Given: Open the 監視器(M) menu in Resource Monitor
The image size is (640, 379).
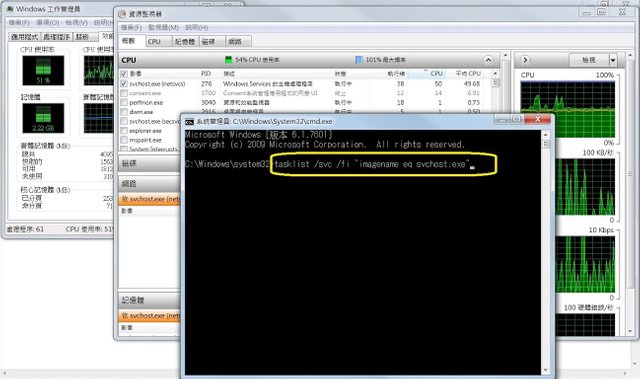Looking at the screenshot, I should point(163,27).
